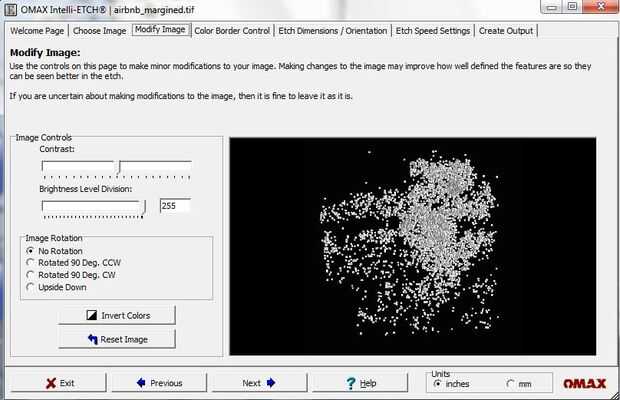Click the Exit button
This screenshot has height=400, width=620.
tap(59, 383)
